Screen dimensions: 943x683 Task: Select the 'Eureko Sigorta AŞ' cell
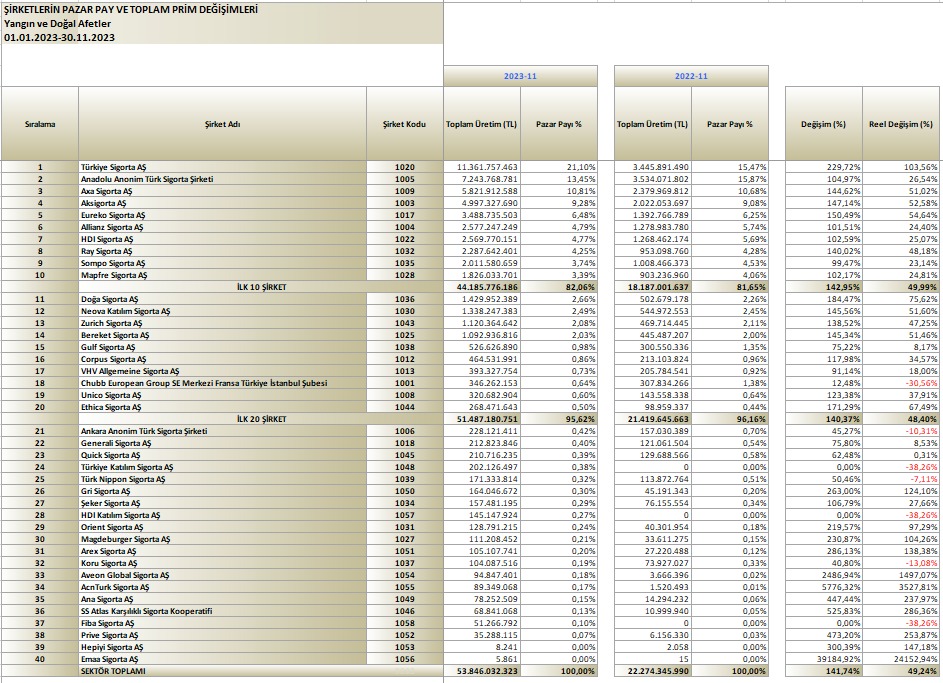[x=223, y=215]
